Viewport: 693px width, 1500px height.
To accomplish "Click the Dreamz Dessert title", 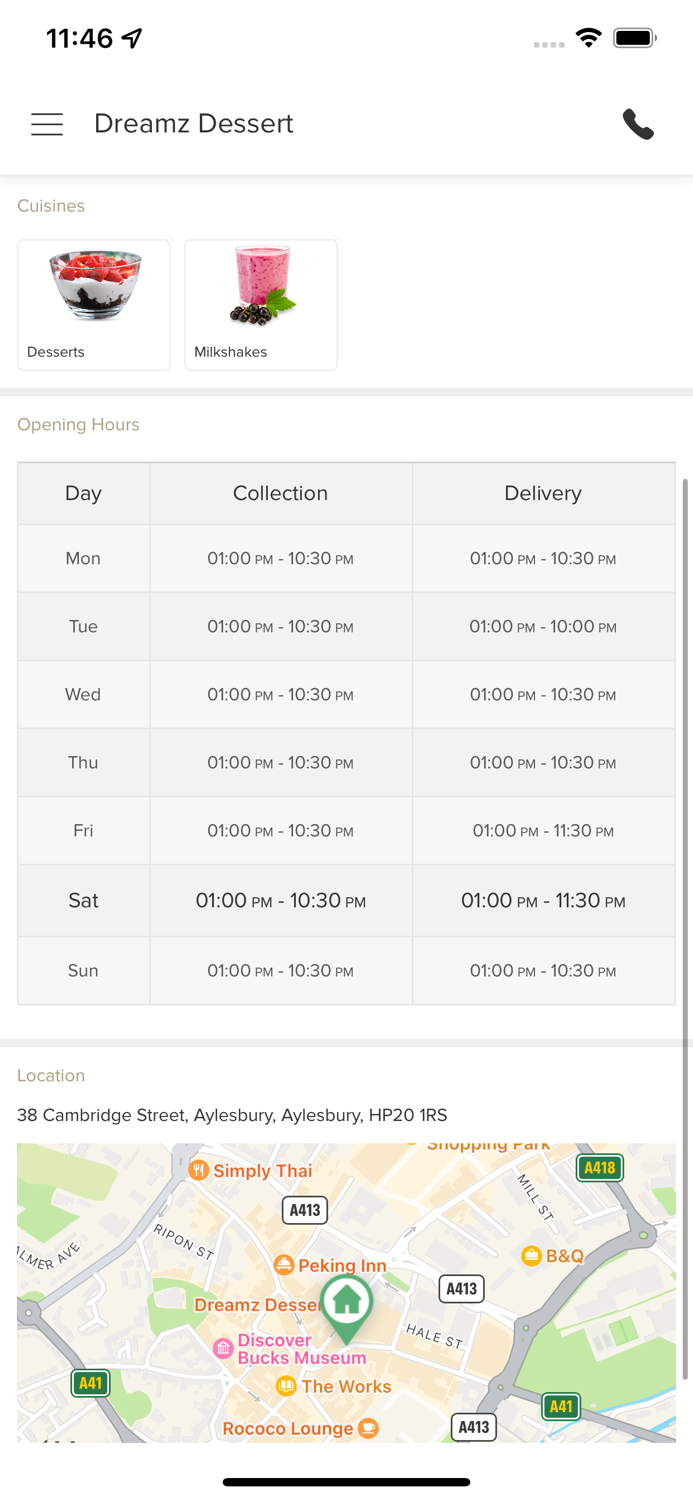I will (x=194, y=124).
